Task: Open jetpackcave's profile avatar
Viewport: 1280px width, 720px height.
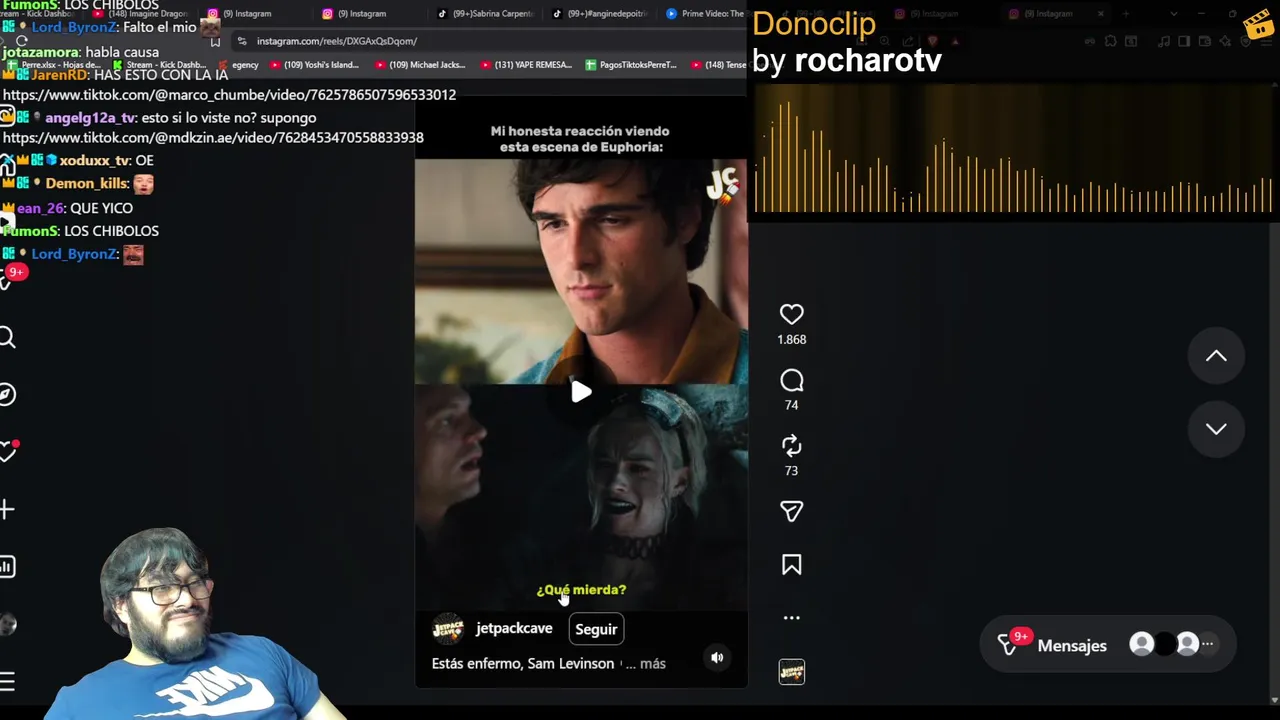Action: pos(448,629)
